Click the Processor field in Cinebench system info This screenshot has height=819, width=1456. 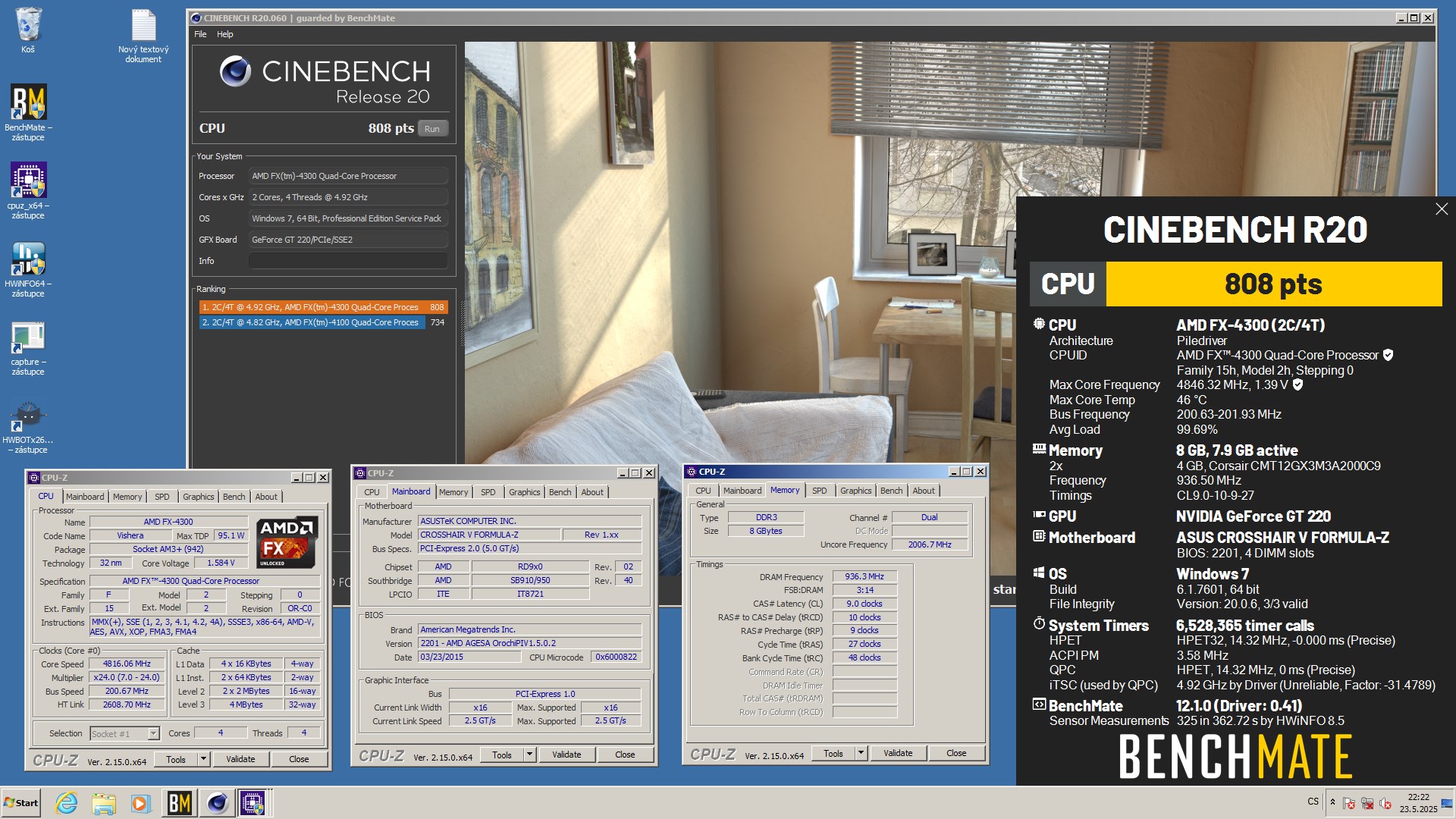[348, 176]
